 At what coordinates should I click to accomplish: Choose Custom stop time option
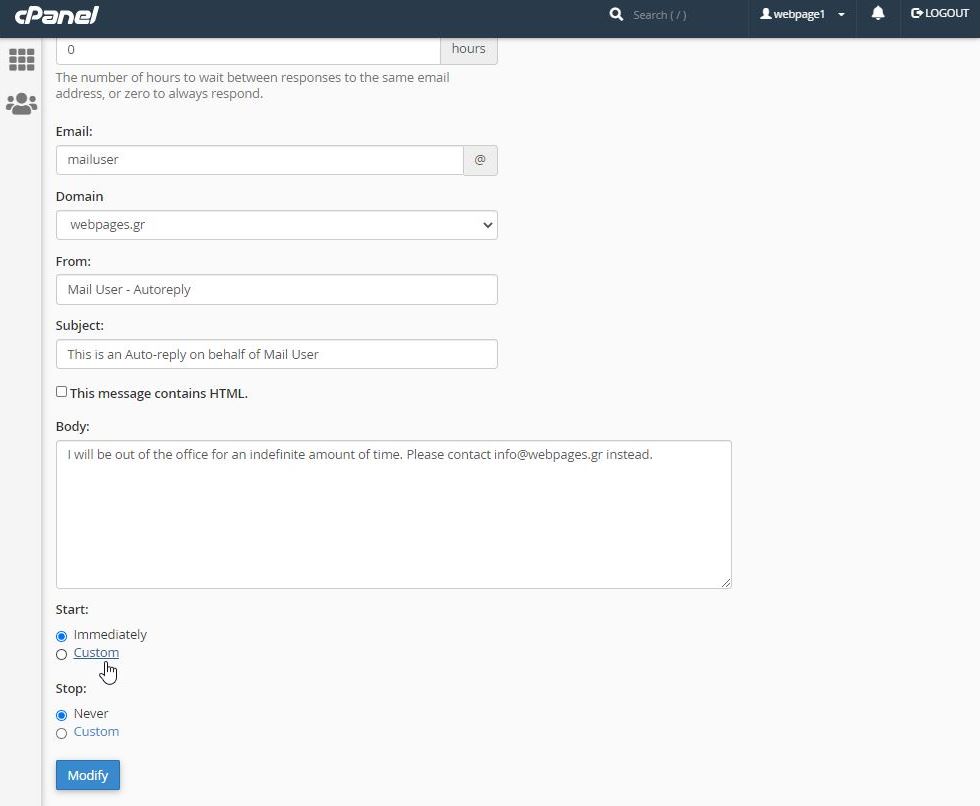[x=62, y=733]
